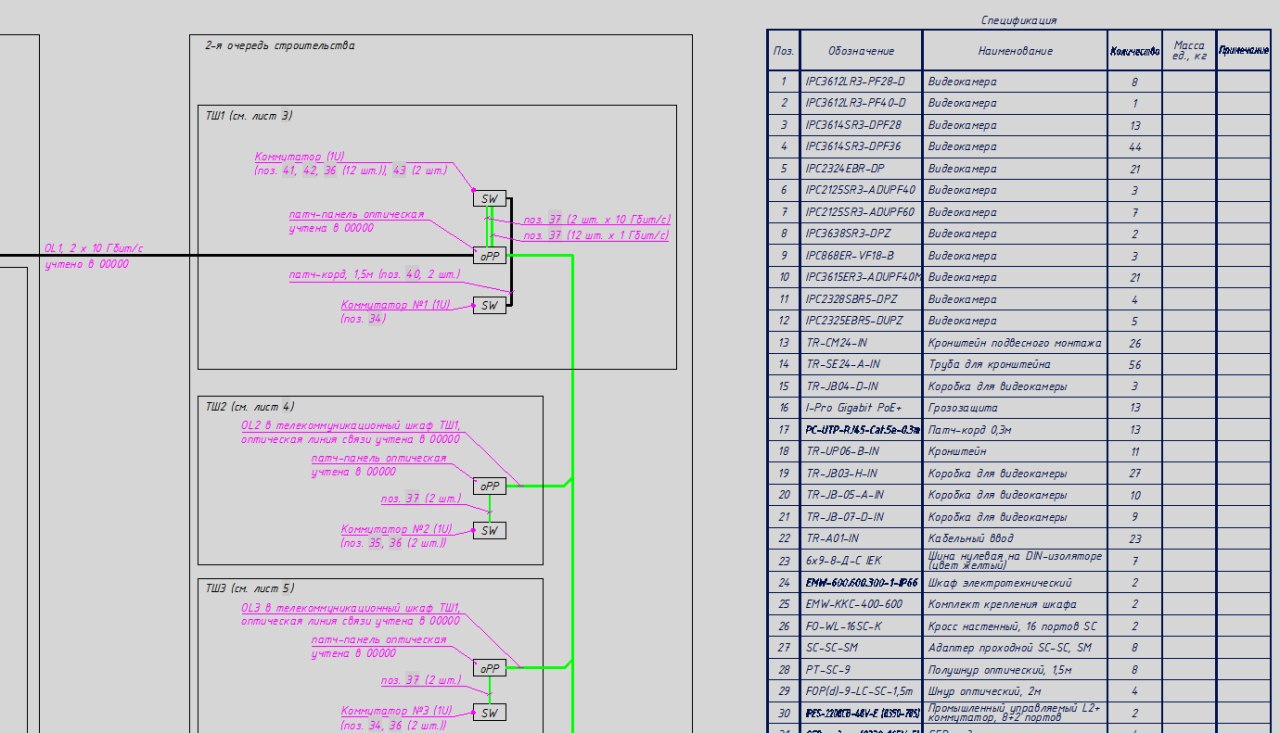Select cell 'IPC3614SR3-DPF36'
Image resolution: width=1280 pixels, height=733 pixels.
pyautogui.click(x=861, y=147)
